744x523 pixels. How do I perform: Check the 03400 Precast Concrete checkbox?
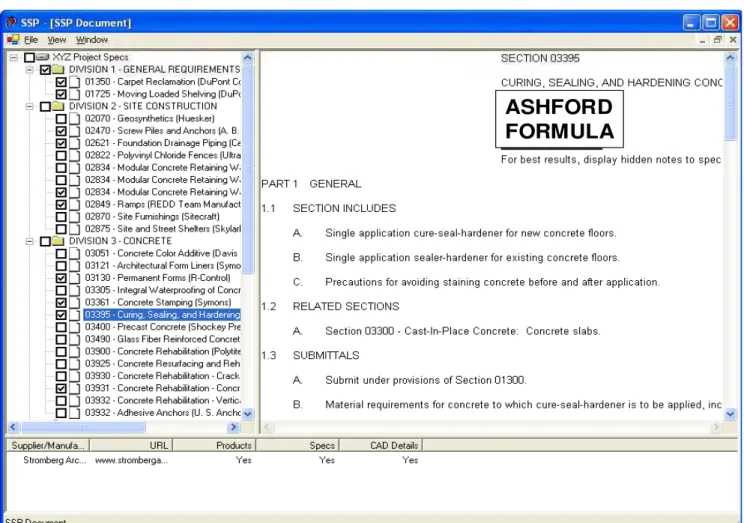point(61,327)
